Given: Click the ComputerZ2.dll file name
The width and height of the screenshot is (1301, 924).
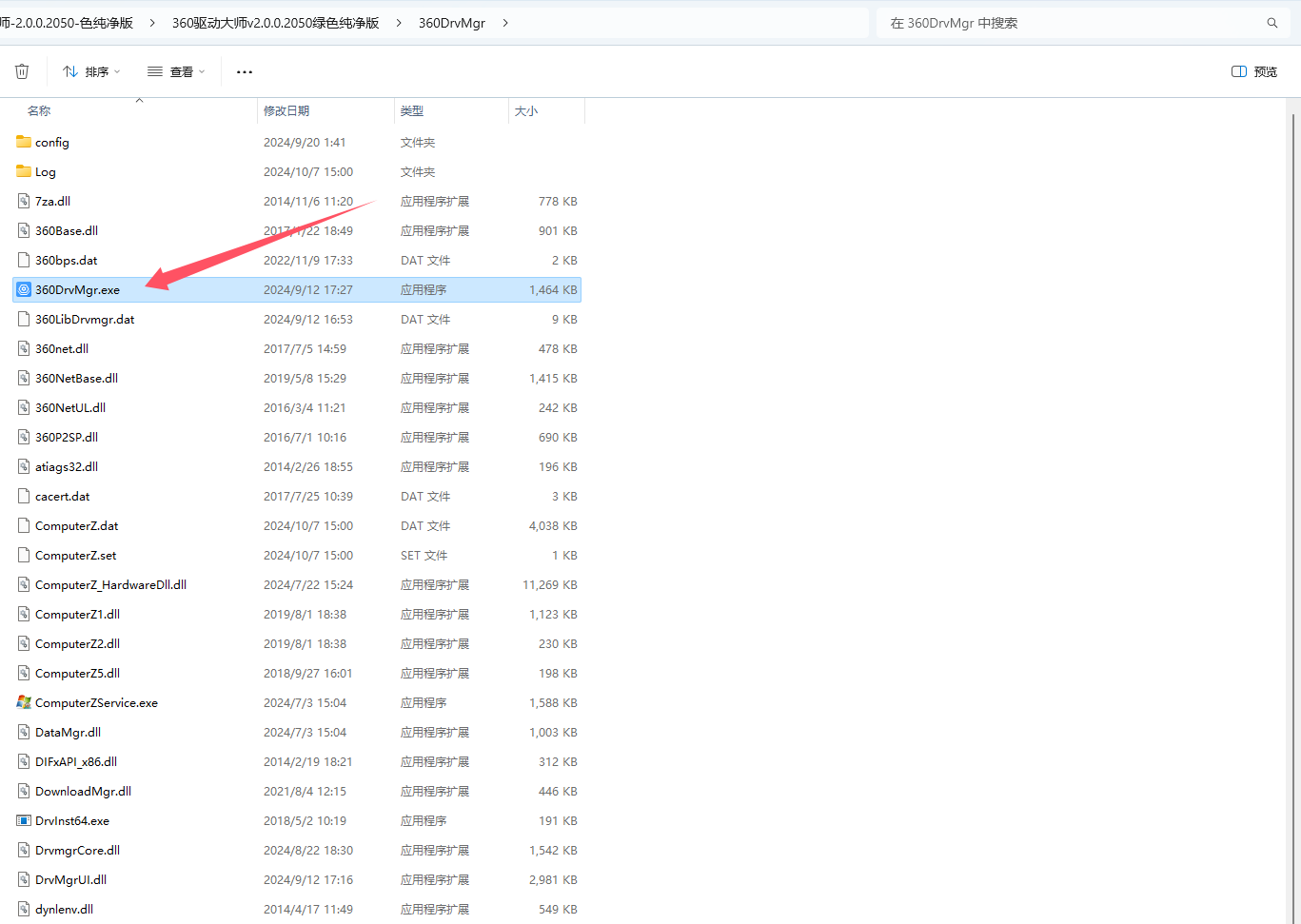Looking at the screenshot, I should [77, 643].
